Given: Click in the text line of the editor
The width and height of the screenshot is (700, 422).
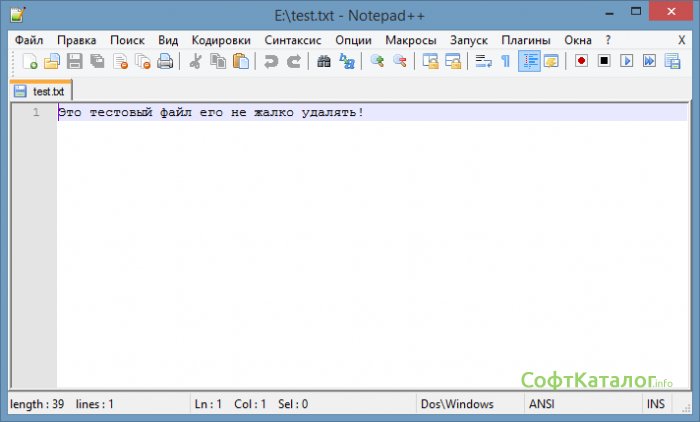Looking at the screenshot, I should [210, 113].
